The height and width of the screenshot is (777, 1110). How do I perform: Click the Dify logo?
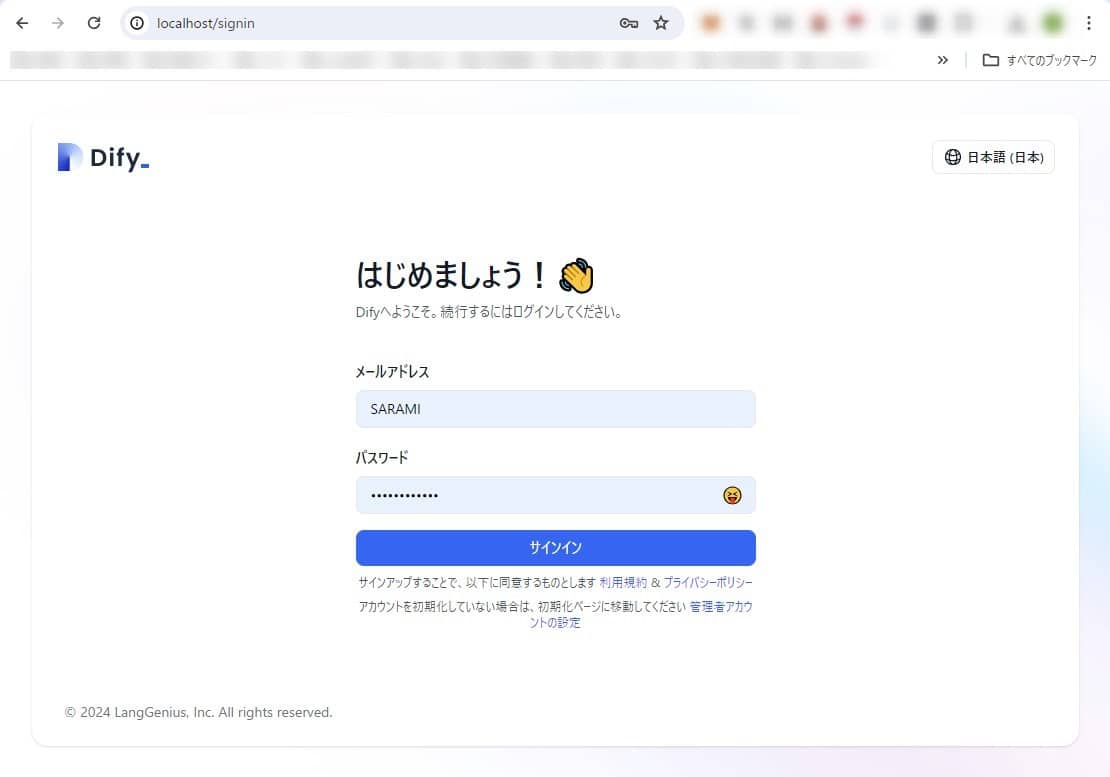point(102,156)
